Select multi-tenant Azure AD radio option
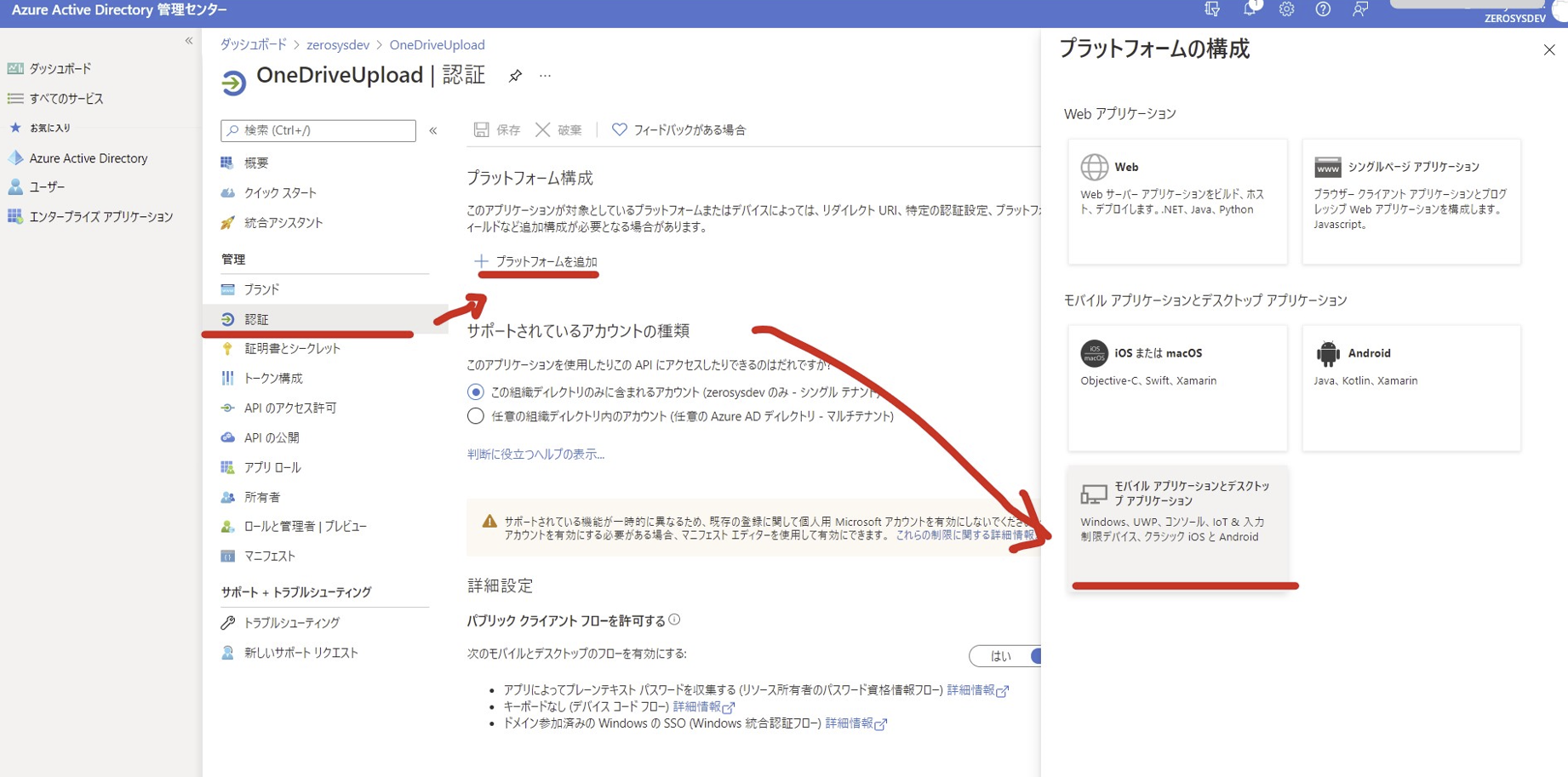The image size is (1568, 777). coord(476,416)
